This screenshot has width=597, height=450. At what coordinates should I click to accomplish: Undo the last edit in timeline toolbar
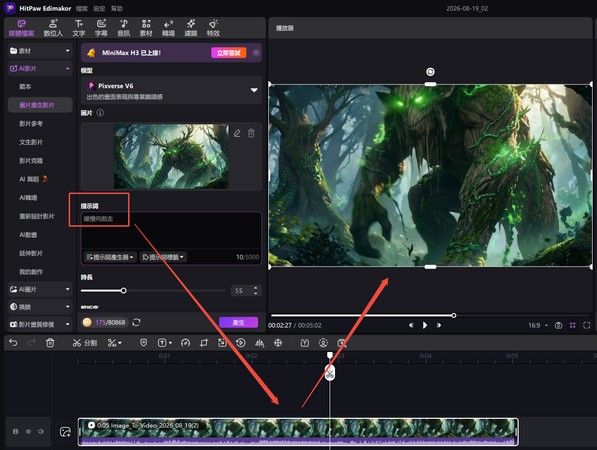tap(13, 343)
